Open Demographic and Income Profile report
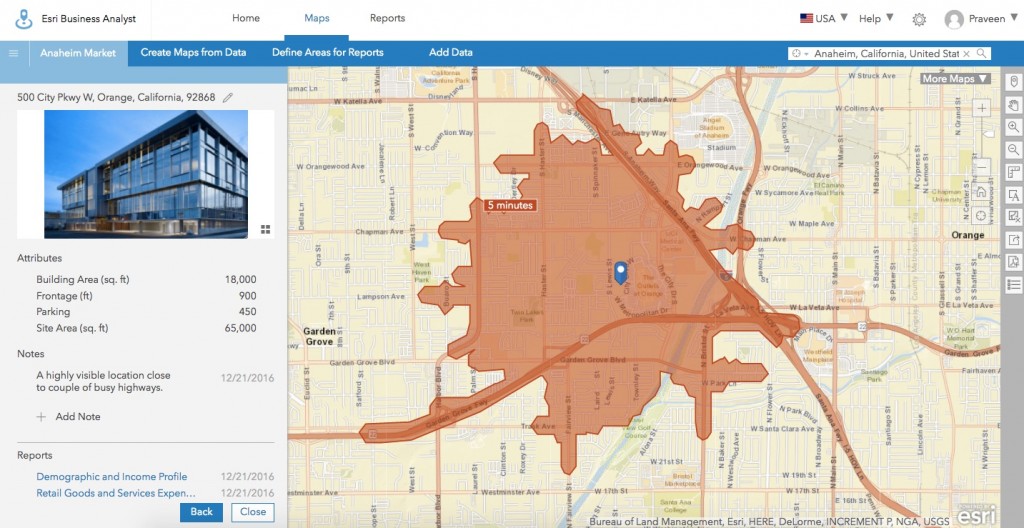Screen dimensions: 1024x528 [112, 476]
